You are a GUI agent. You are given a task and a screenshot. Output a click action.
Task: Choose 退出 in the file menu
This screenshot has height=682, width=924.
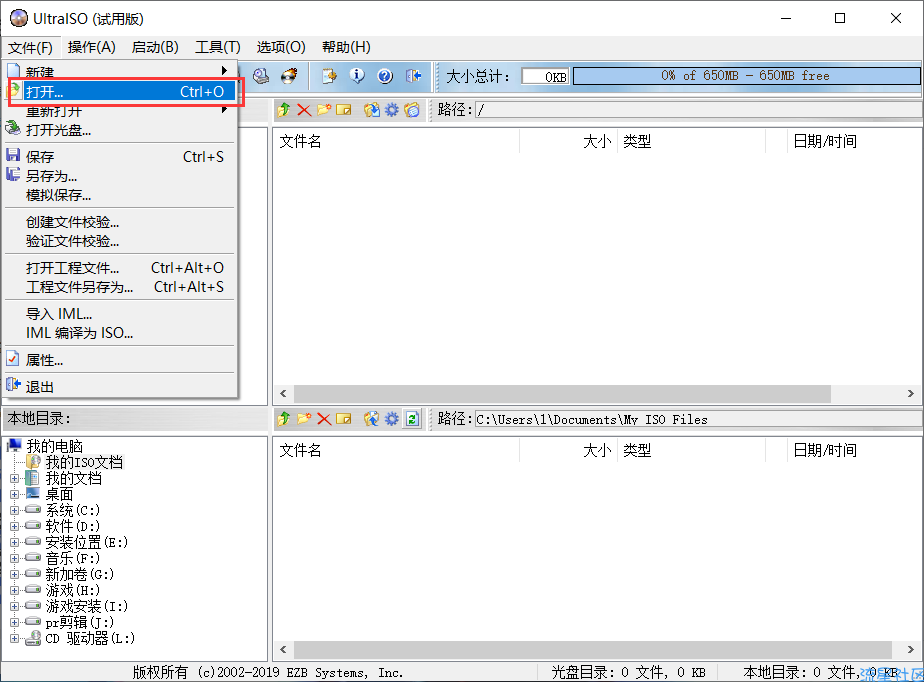coord(121,387)
